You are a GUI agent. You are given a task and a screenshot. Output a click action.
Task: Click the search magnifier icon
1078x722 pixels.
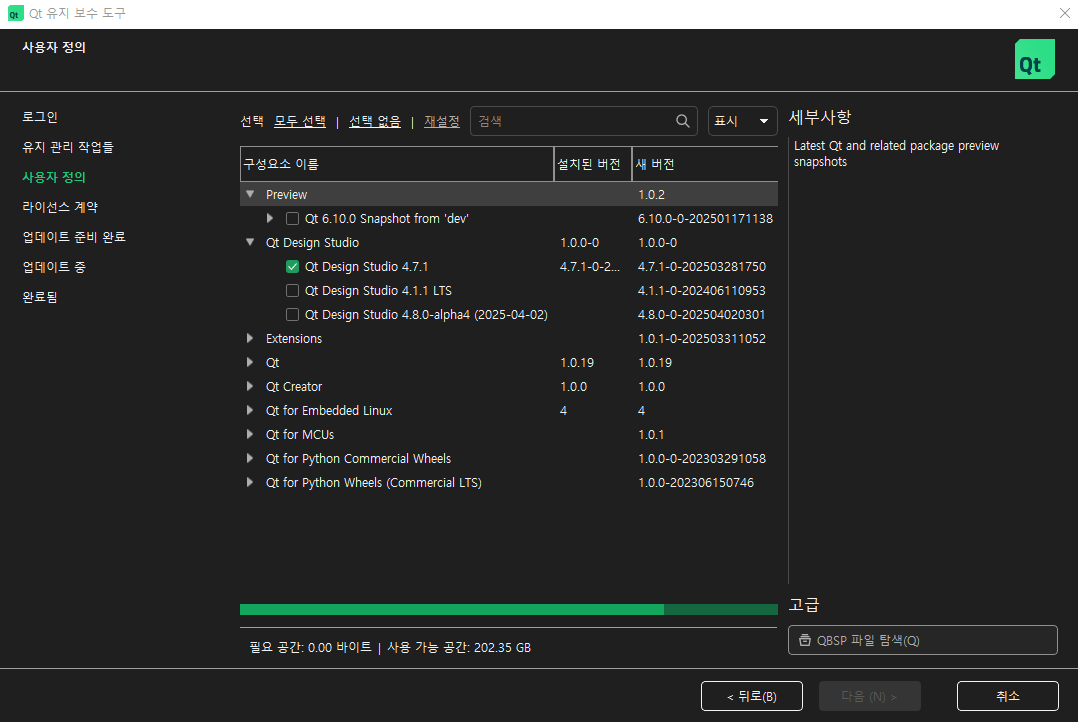click(682, 121)
